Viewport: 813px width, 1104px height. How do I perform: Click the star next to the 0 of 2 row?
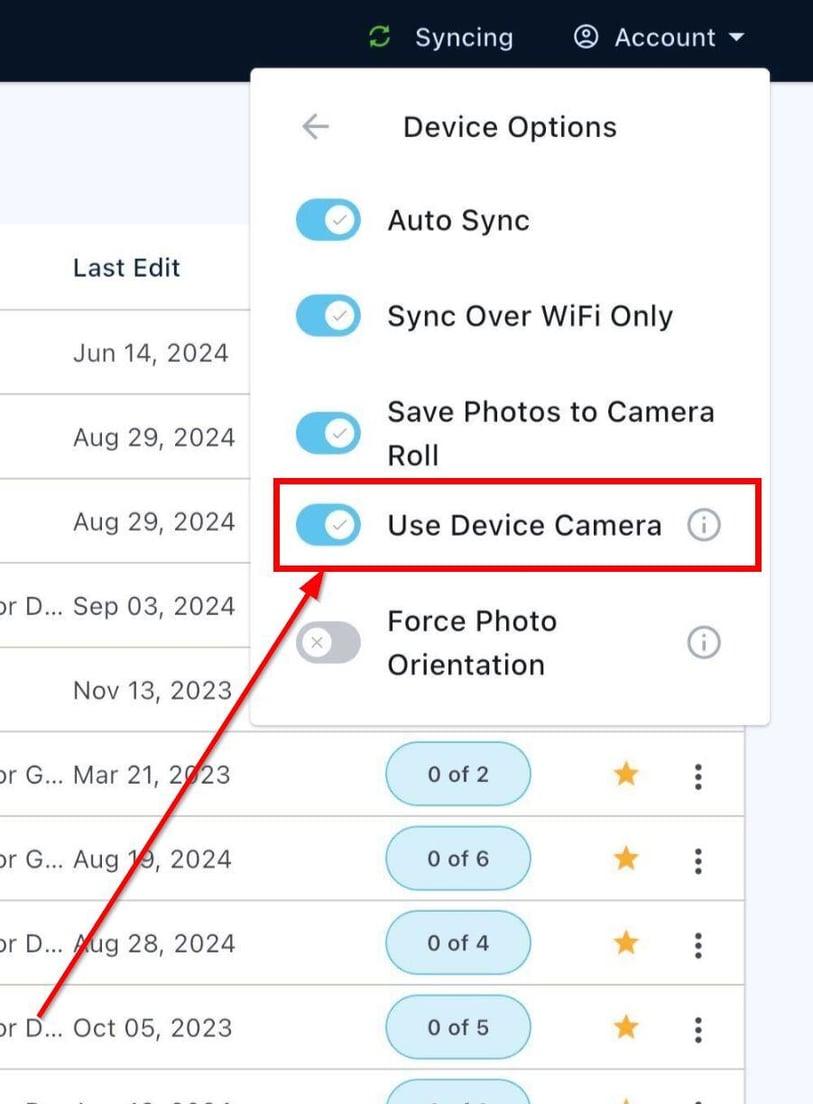pyautogui.click(x=625, y=774)
